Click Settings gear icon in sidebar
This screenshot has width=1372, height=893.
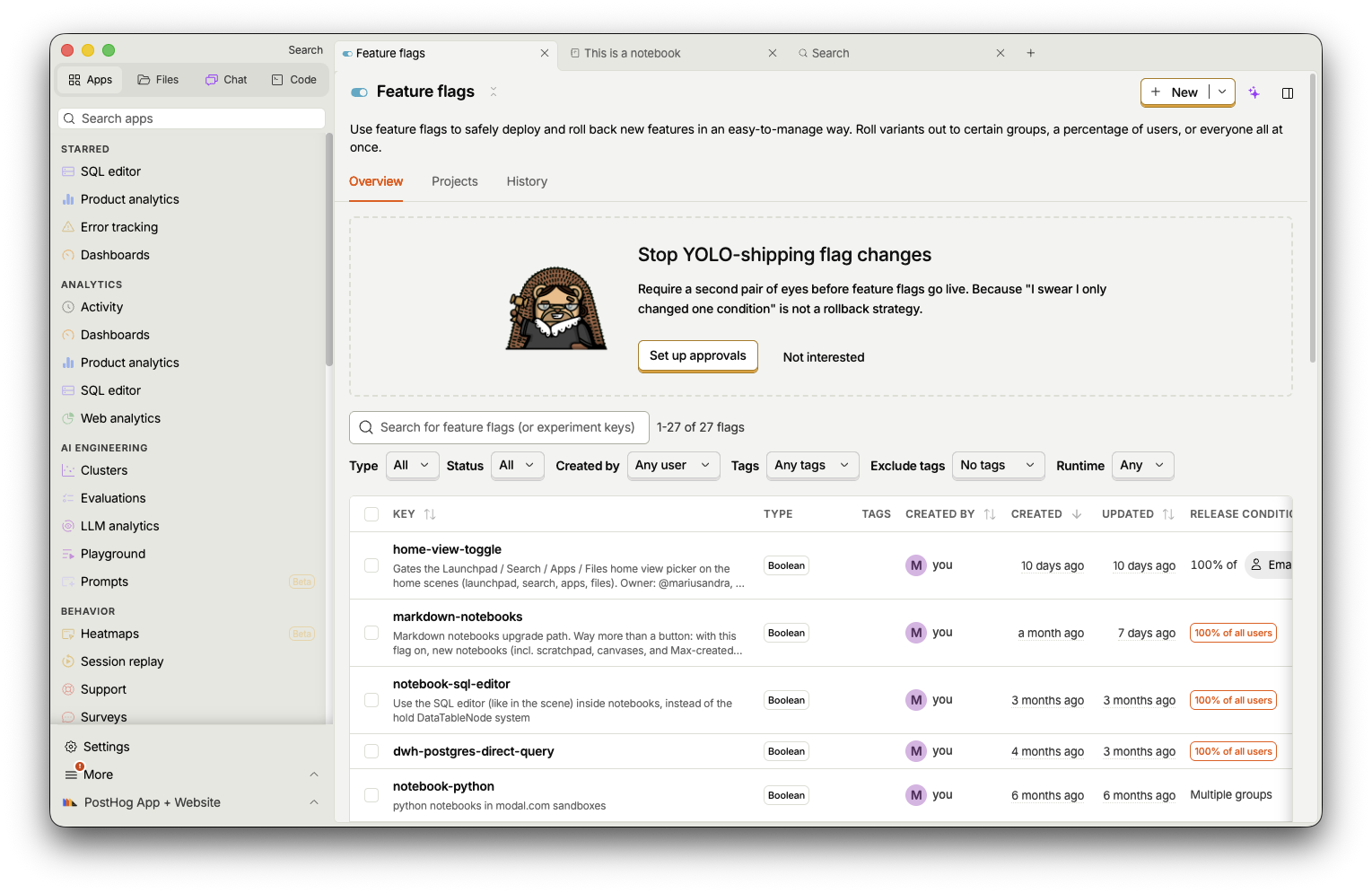coord(71,747)
